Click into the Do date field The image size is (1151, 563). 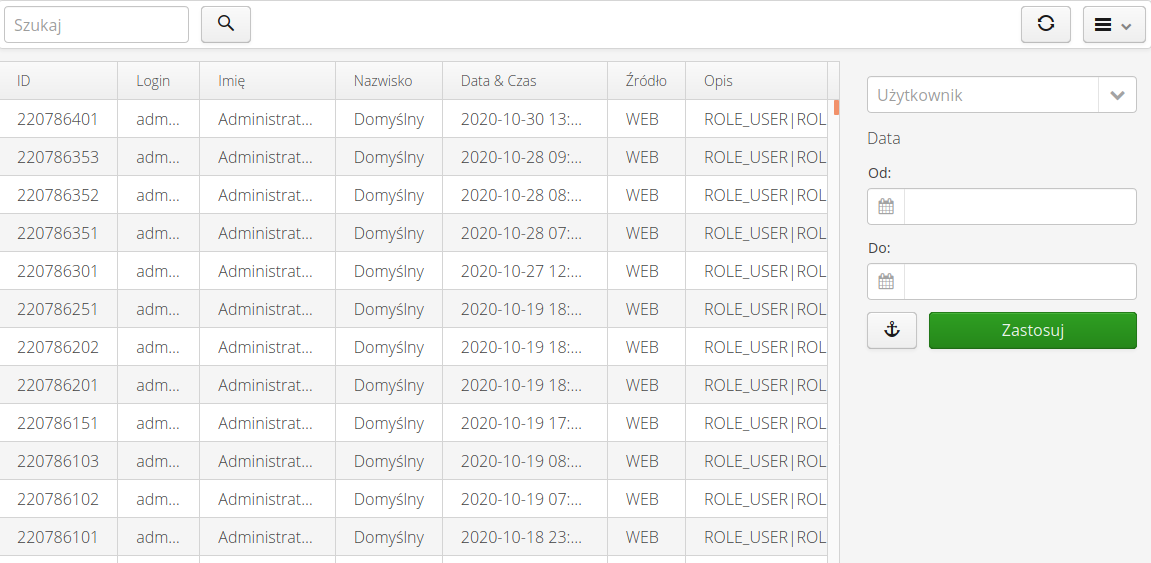pos(1020,282)
